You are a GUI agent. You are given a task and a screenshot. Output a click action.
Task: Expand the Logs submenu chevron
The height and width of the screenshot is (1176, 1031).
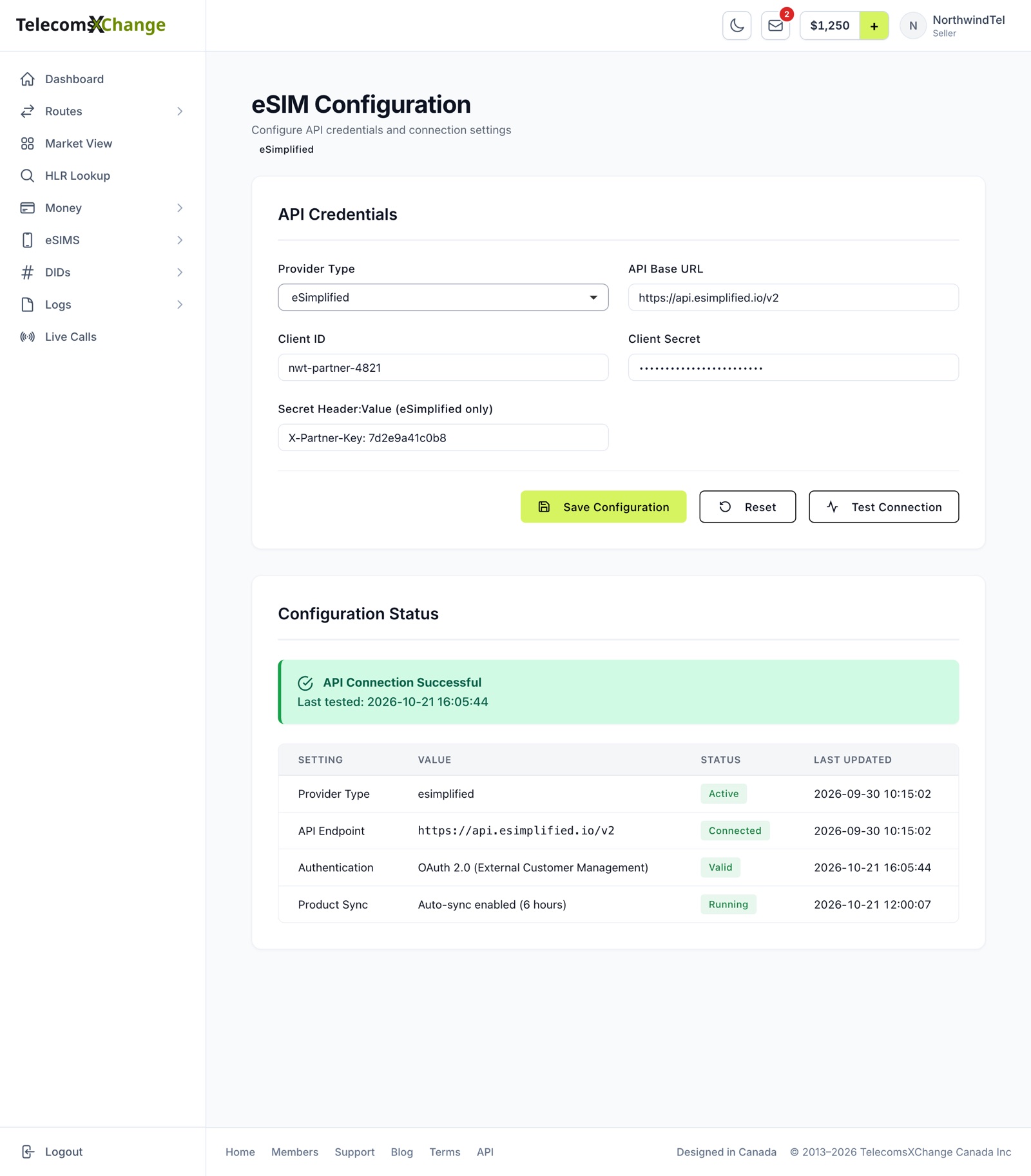pyautogui.click(x=180, y=305)
